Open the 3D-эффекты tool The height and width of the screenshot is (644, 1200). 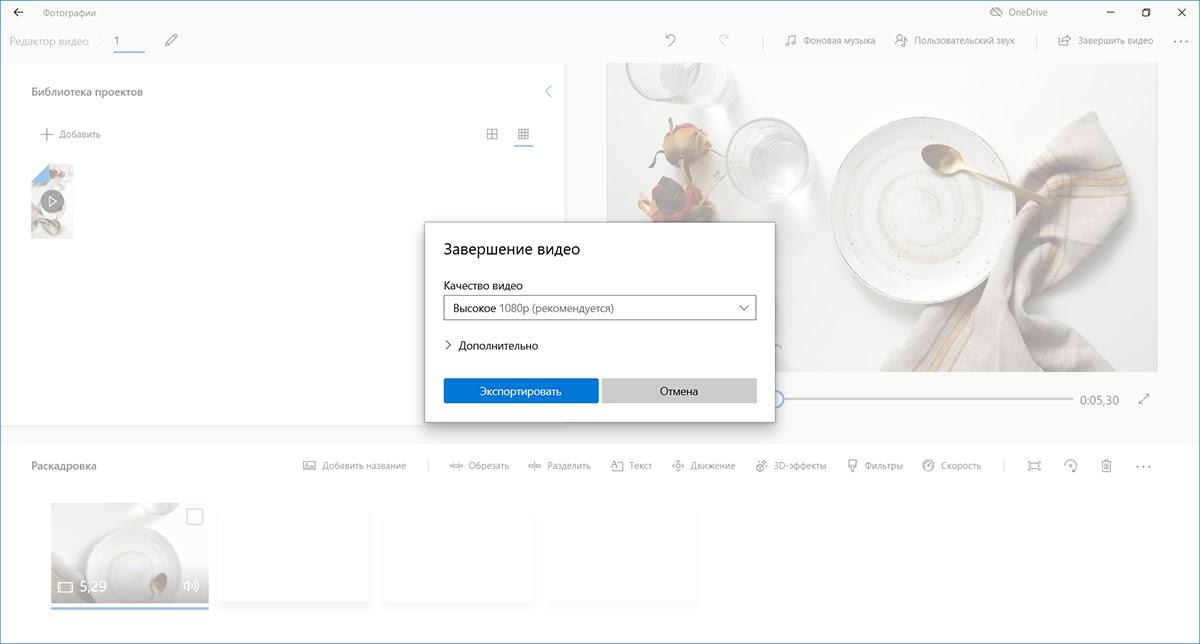pyautogui.click(x=790, y=466)
